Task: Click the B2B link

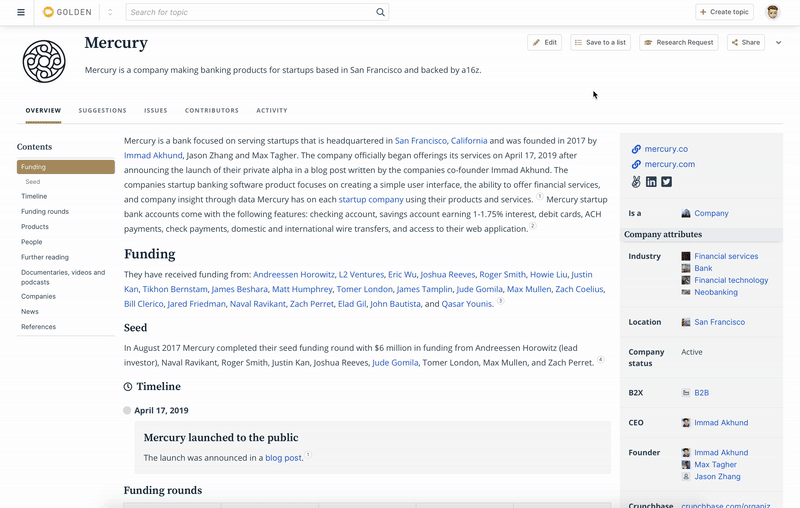Action: tap(702, 393)
